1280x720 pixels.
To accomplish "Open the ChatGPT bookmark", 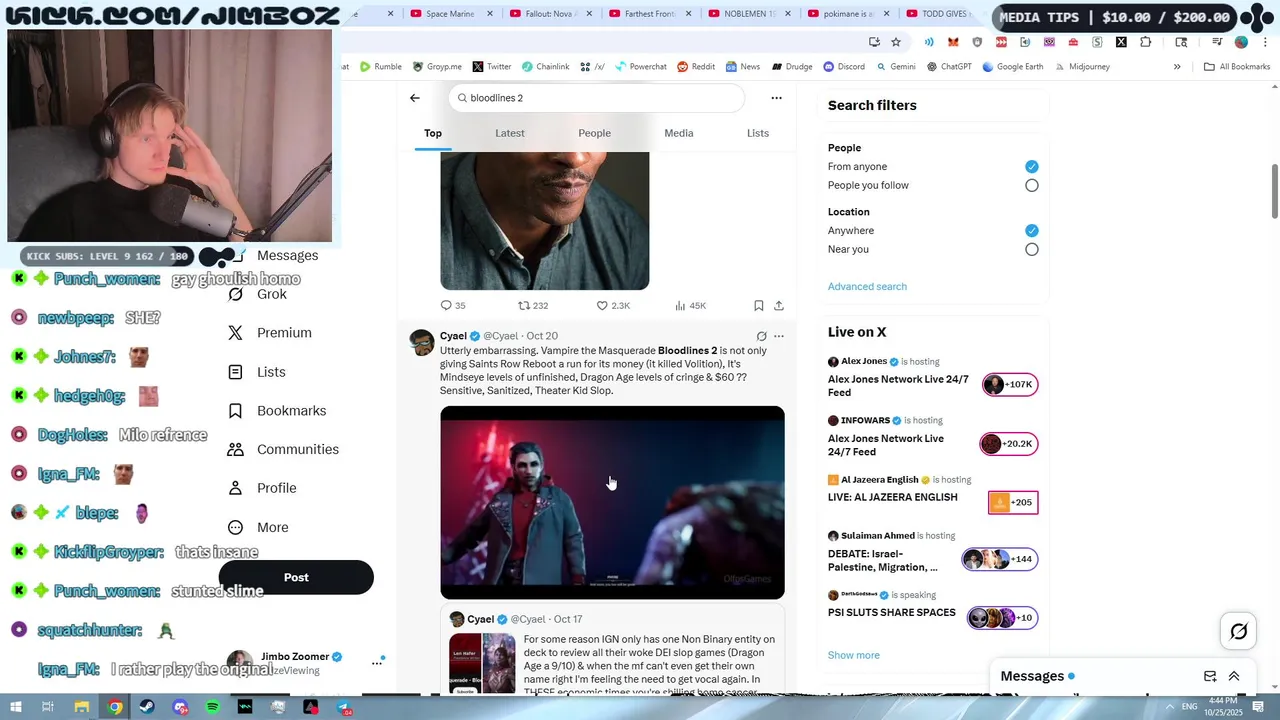I will pos(949,67).
